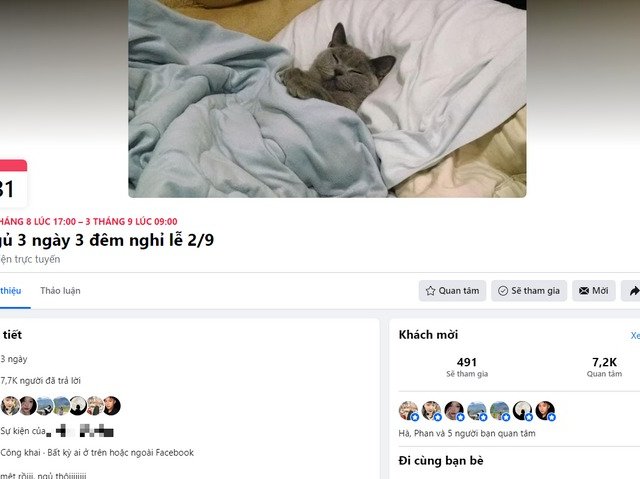Click the Quan tâm star button
The height and width of the screenshot is (479, 640).
pyautogui.click(x=452, y=291)
